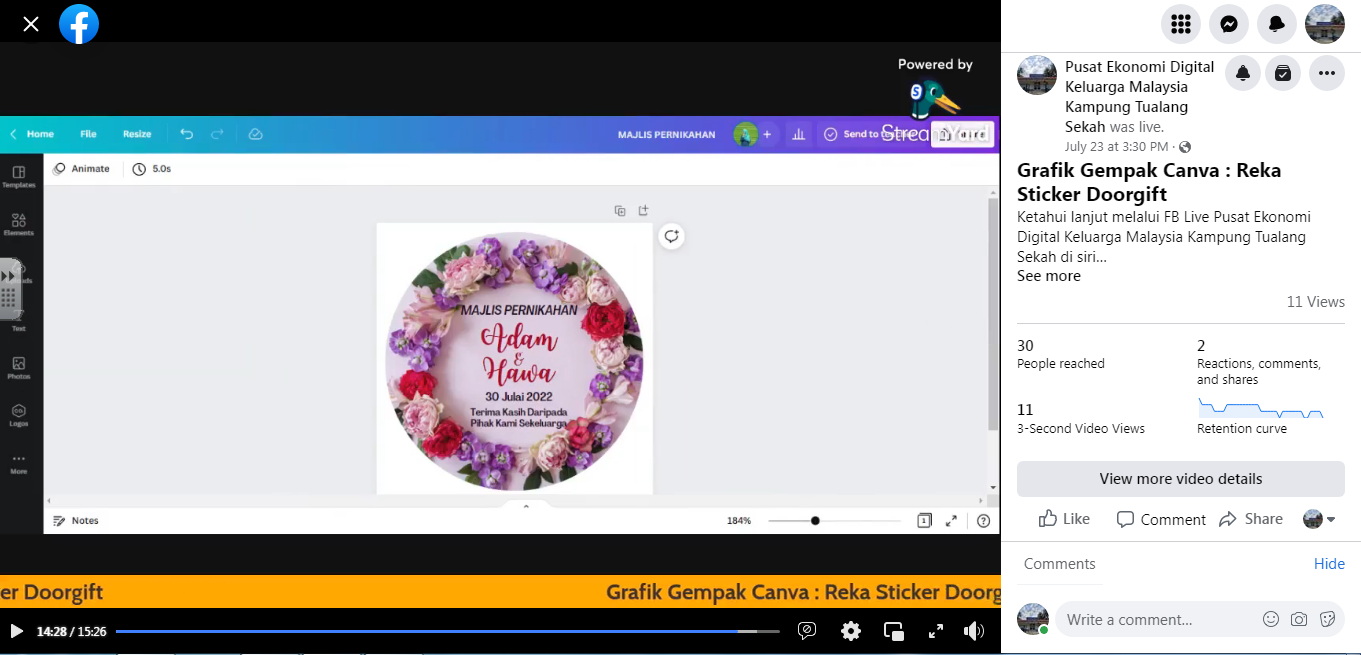
Task: Undo the last Canva action
Action: pos(187,134)
